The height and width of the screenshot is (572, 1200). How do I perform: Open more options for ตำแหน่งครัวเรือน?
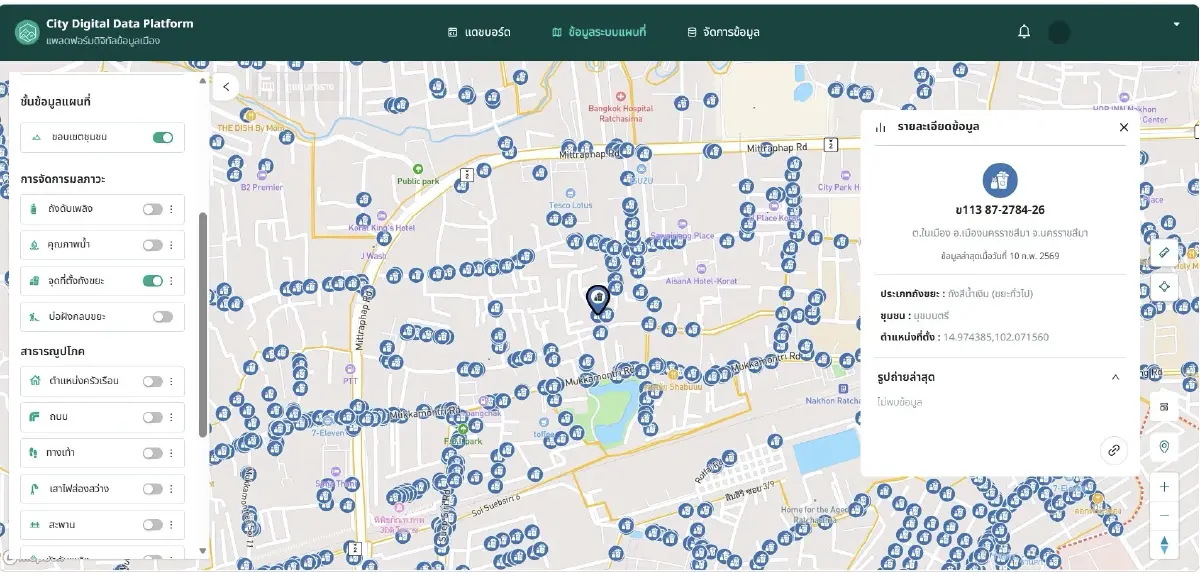pos(171,381)
